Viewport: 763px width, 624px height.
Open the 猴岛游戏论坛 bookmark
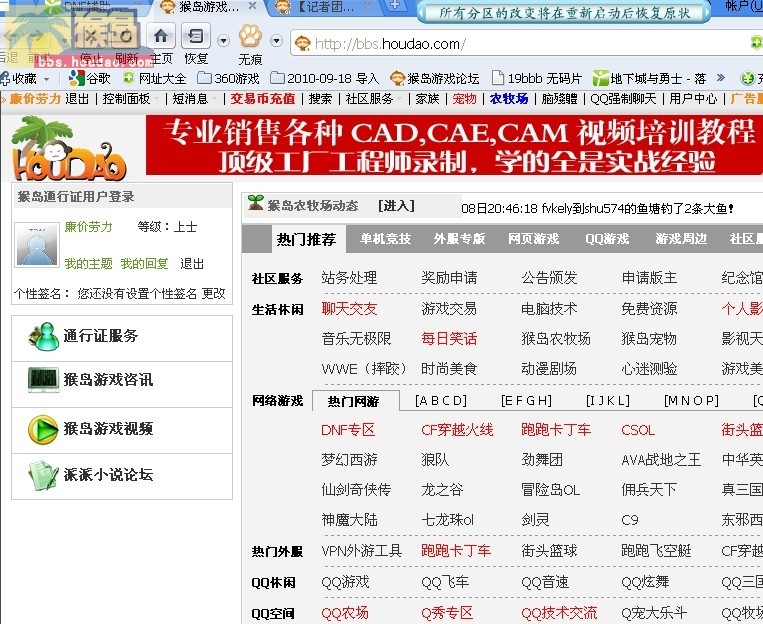point(435,78)
